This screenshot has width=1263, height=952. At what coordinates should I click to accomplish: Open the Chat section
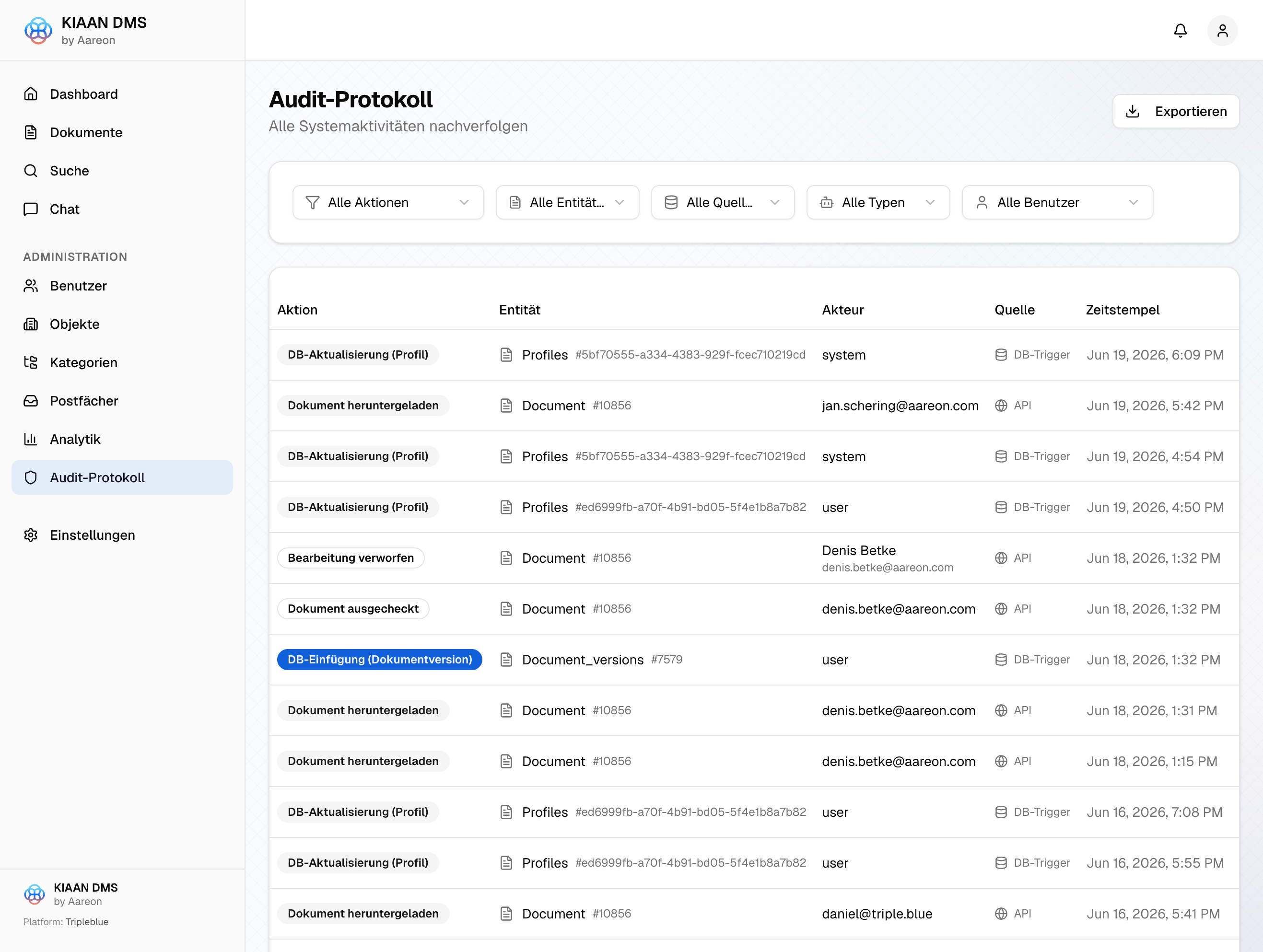pos(122,209)
